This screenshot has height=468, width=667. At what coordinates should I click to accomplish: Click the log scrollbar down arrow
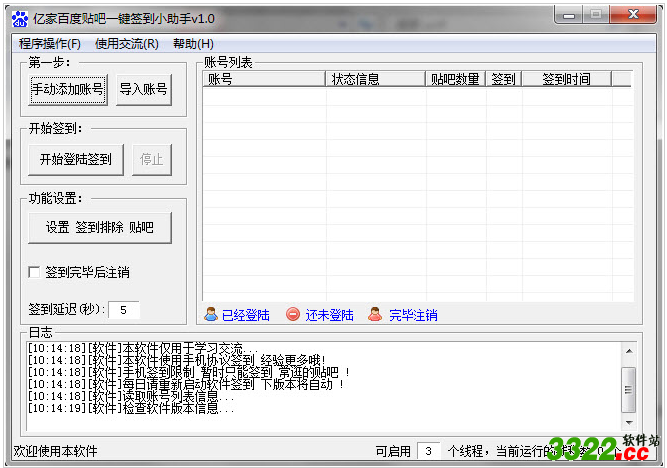pos(629,422)
